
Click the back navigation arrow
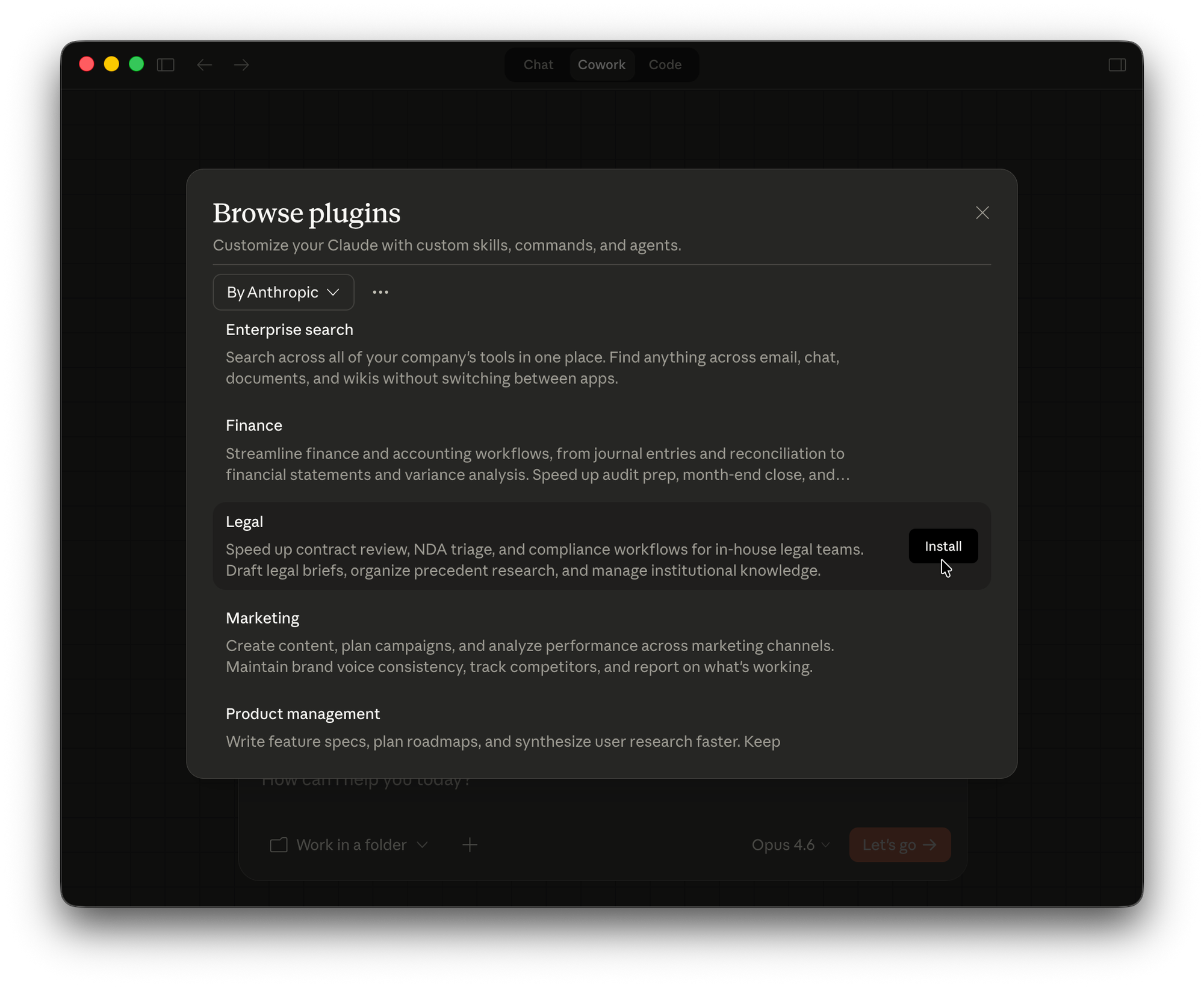pos(205,64)
